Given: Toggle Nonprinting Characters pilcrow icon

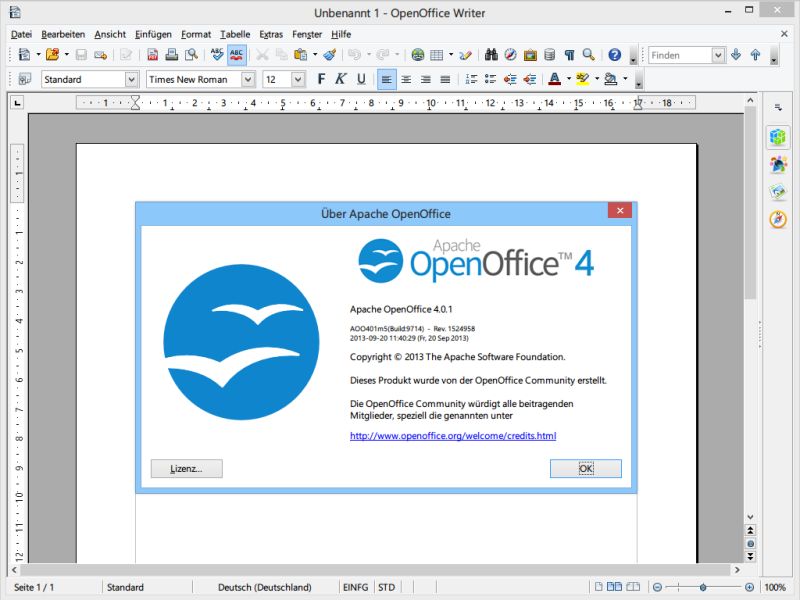Looking at the screenshot, I should point(569,55).
